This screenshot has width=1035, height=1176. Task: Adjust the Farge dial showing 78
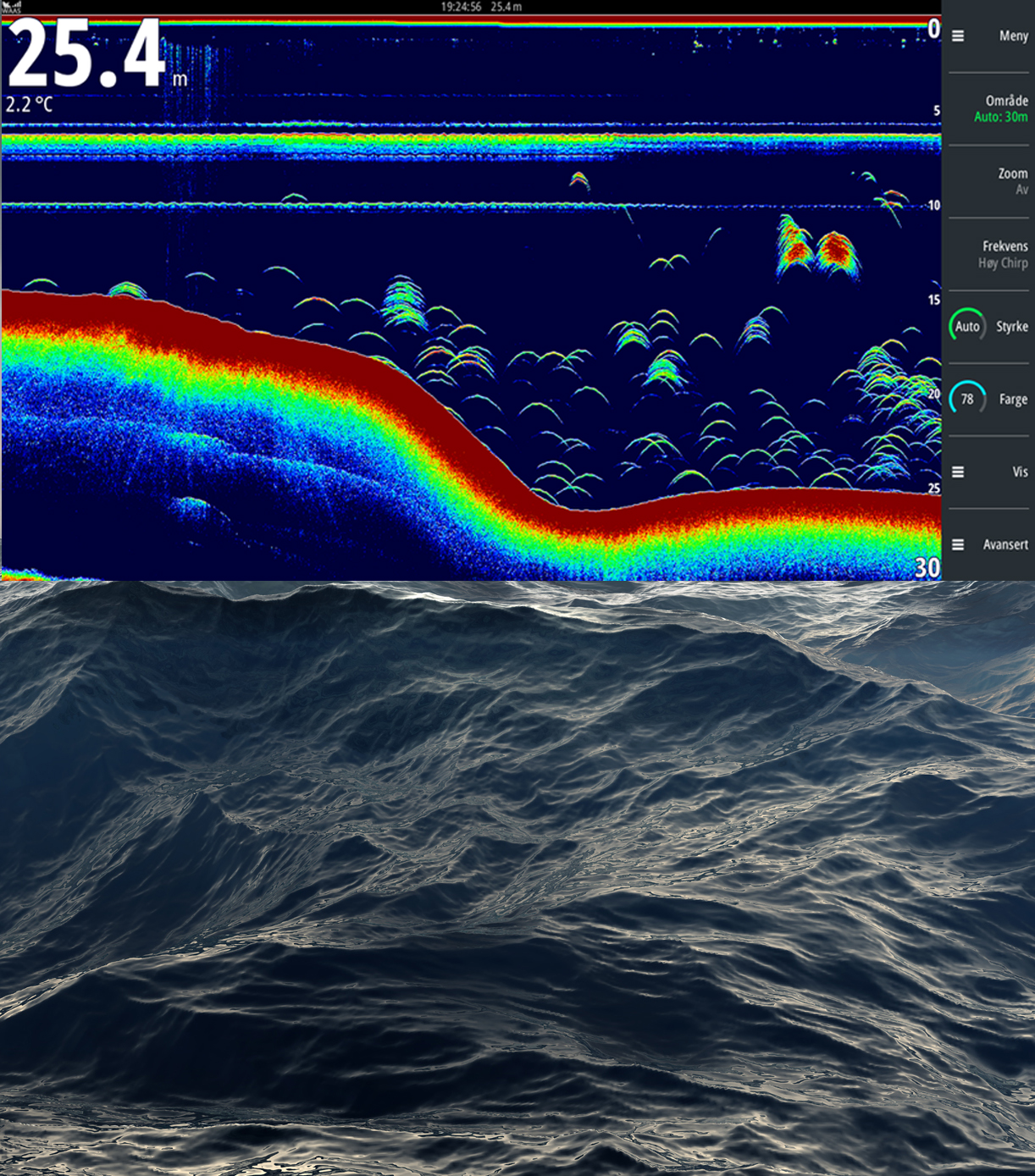point(967,400)
